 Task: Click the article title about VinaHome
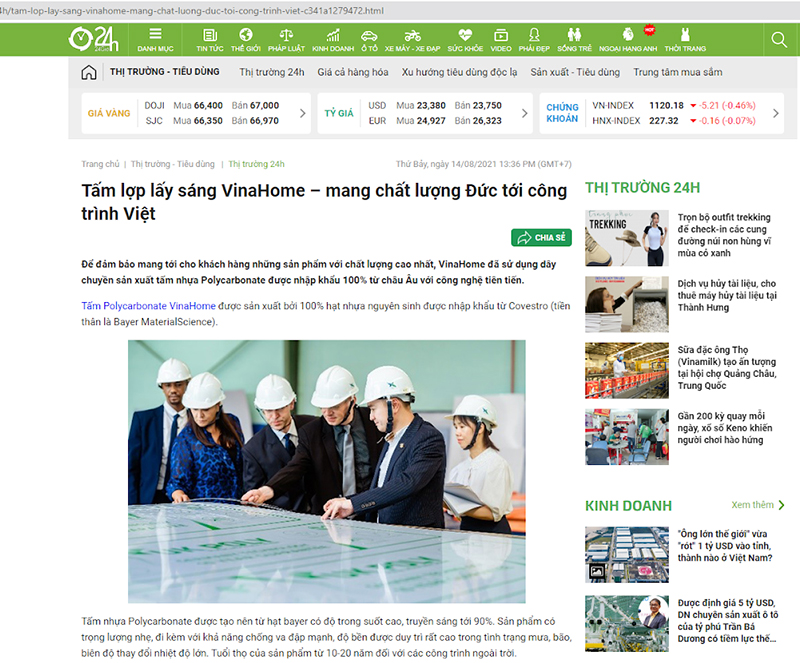pyautogui.click(x=324, y=202)
